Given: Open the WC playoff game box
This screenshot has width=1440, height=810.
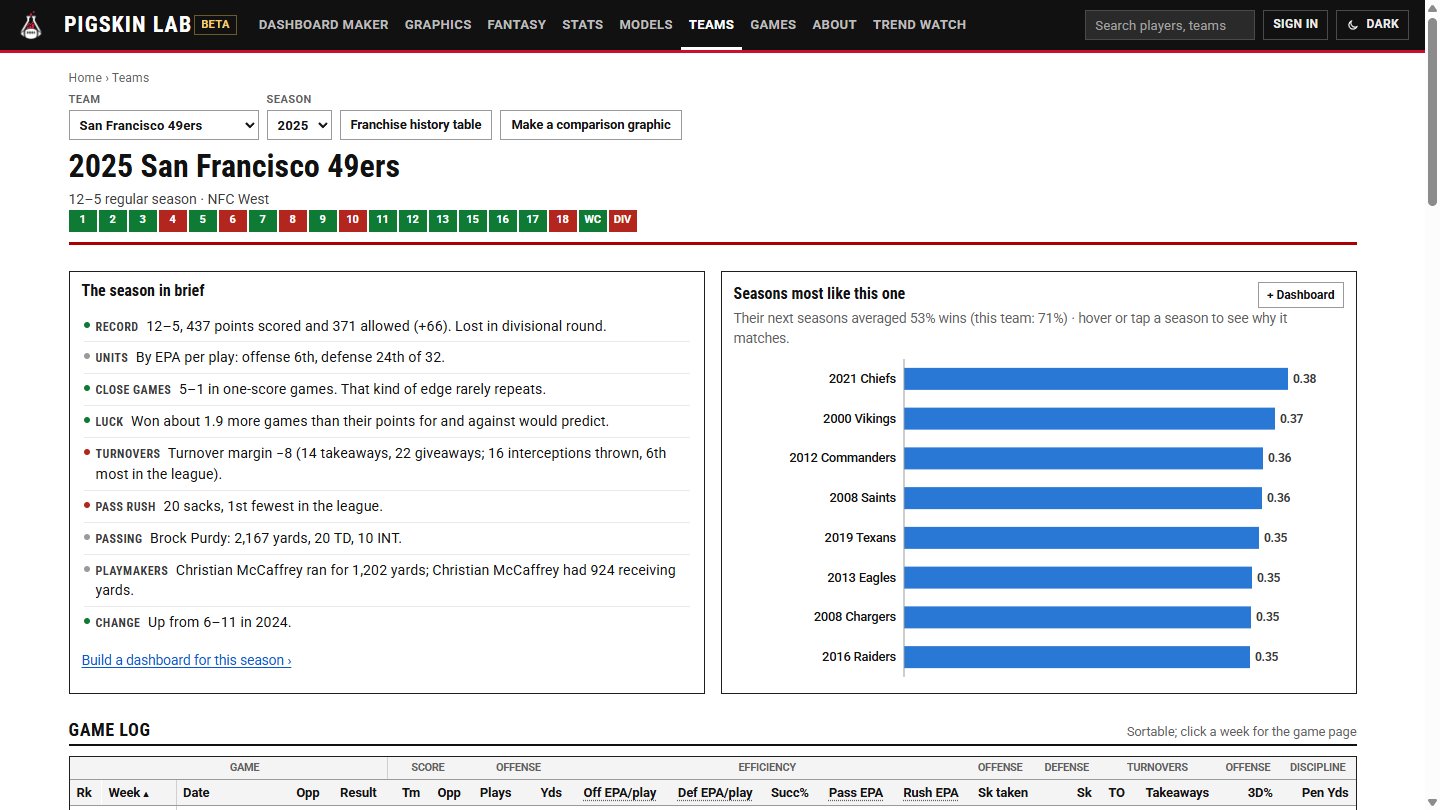Looking at the screenshot, I should coord(593,220).
